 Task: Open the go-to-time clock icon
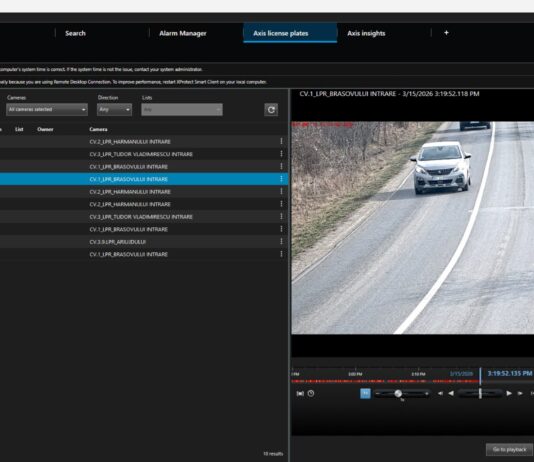coord(311,394)
